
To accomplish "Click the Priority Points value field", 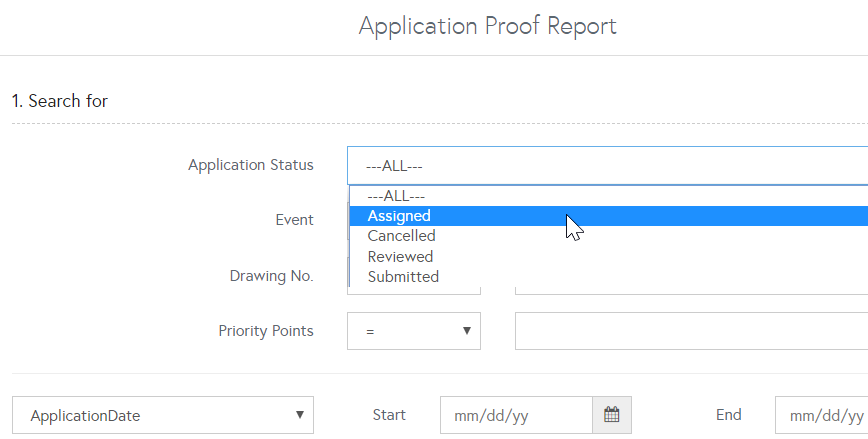I will point(690,331).
